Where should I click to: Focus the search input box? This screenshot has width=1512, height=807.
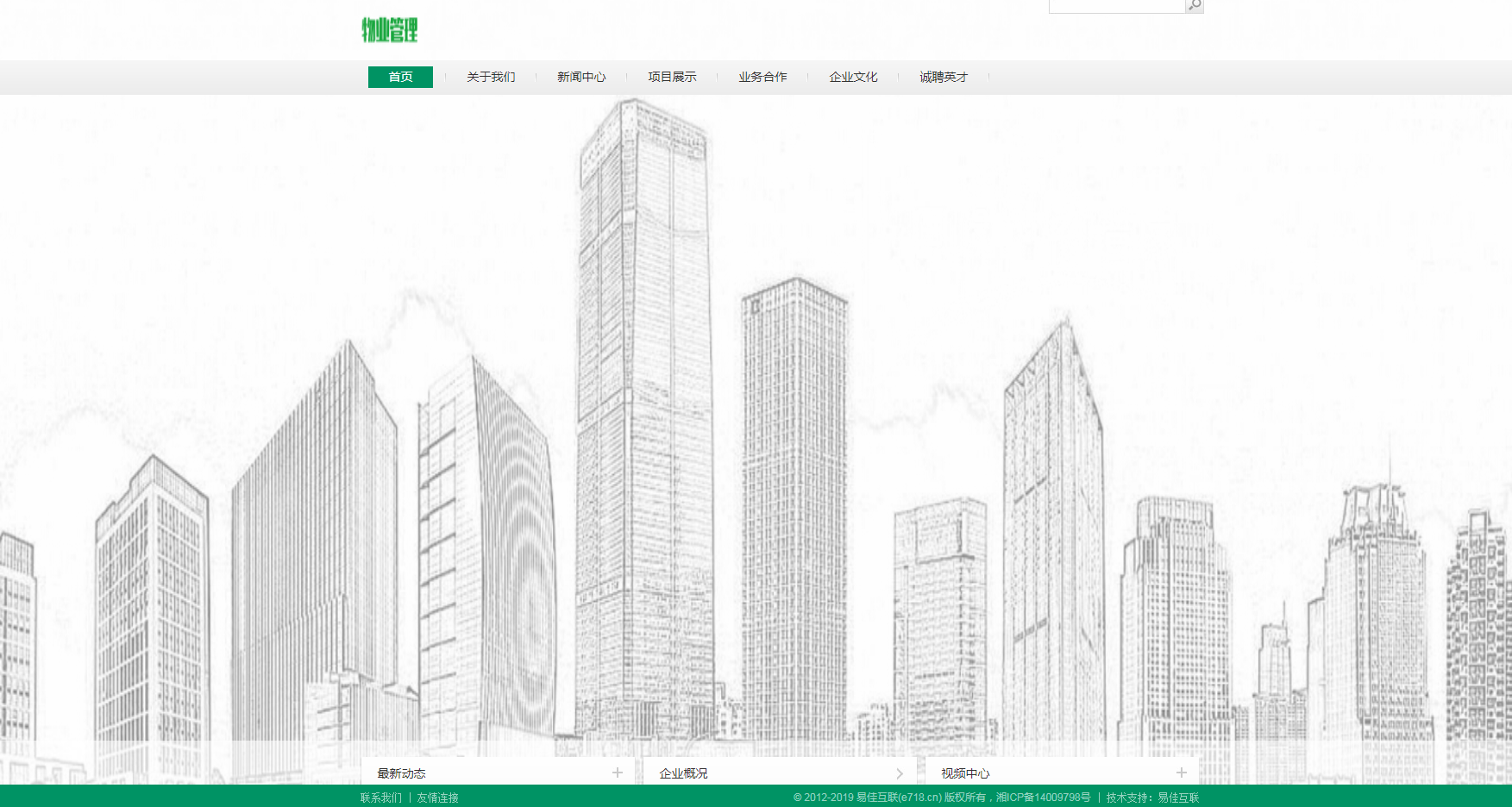[1116, 6]
